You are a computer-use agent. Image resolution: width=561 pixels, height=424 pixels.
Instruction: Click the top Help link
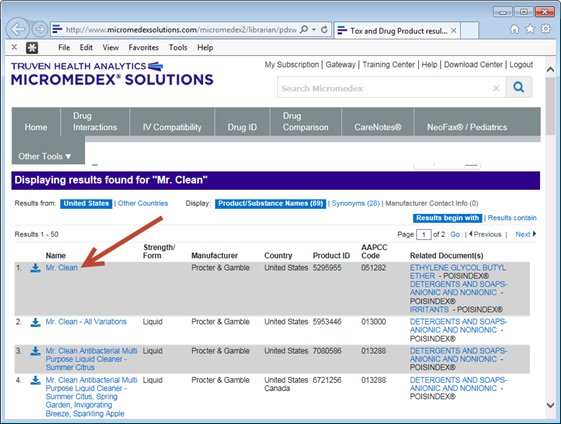429,64
